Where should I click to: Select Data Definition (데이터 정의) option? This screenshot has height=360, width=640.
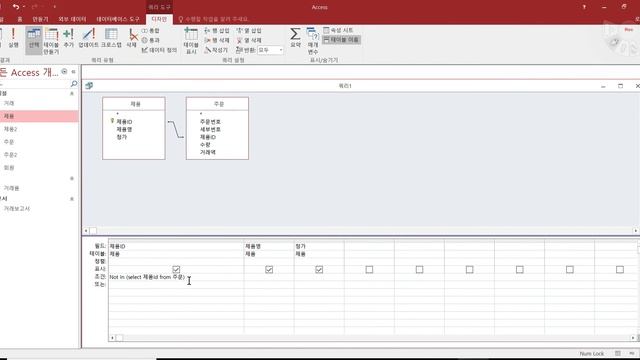pos(159,50)
